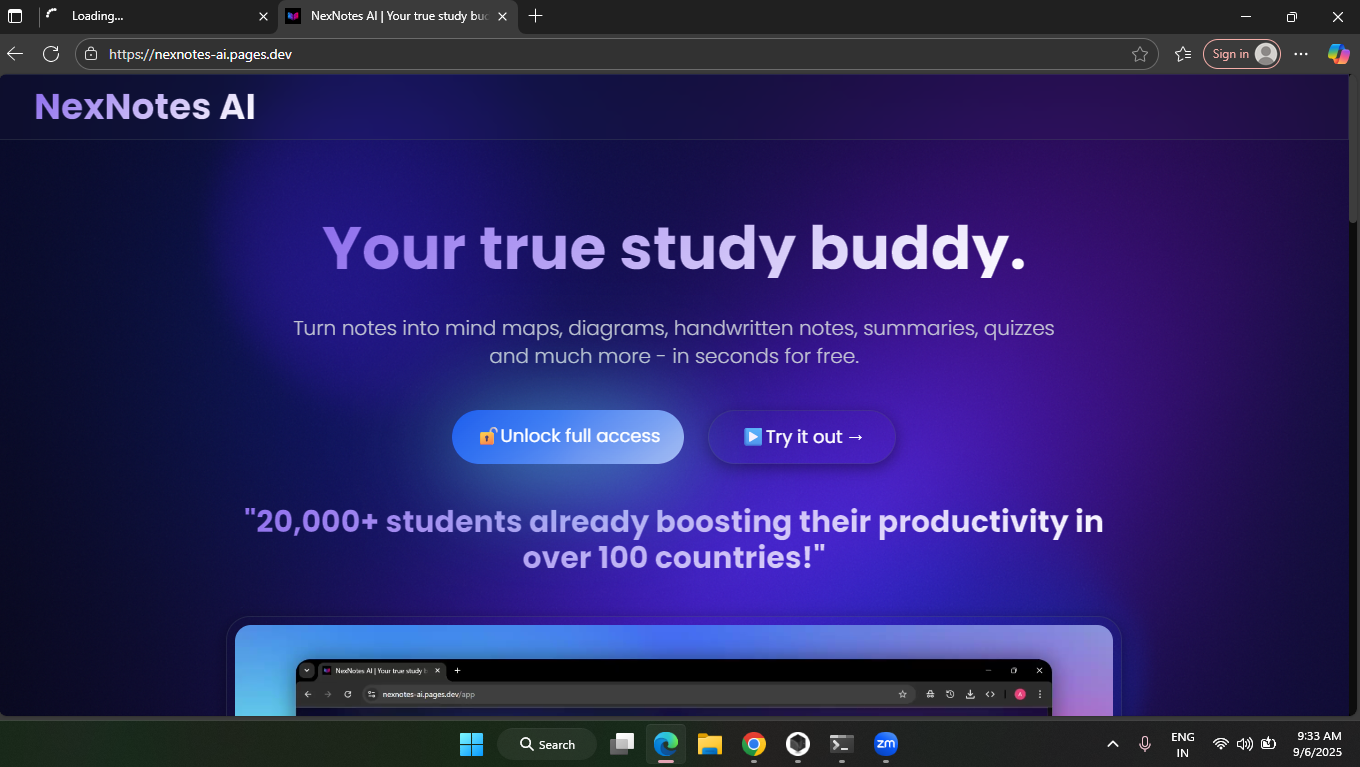Screen dimensions: 1360x767
Task: Close the NexNotes AI tab
Action: (x=502, y=16)
